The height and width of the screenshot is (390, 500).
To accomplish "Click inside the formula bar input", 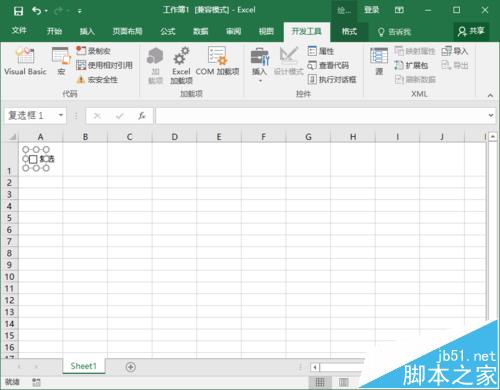I will 321,115.
